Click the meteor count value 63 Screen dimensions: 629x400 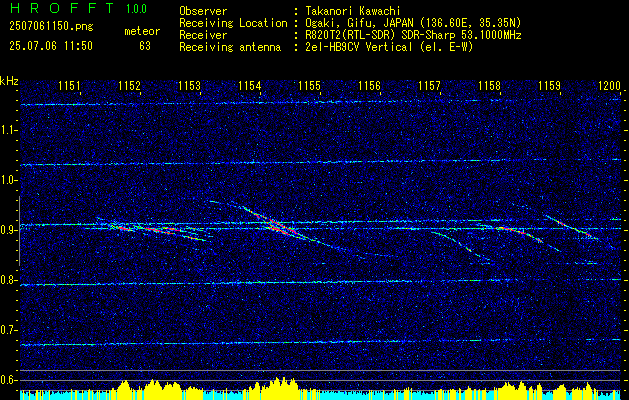(x=145, y=46)
